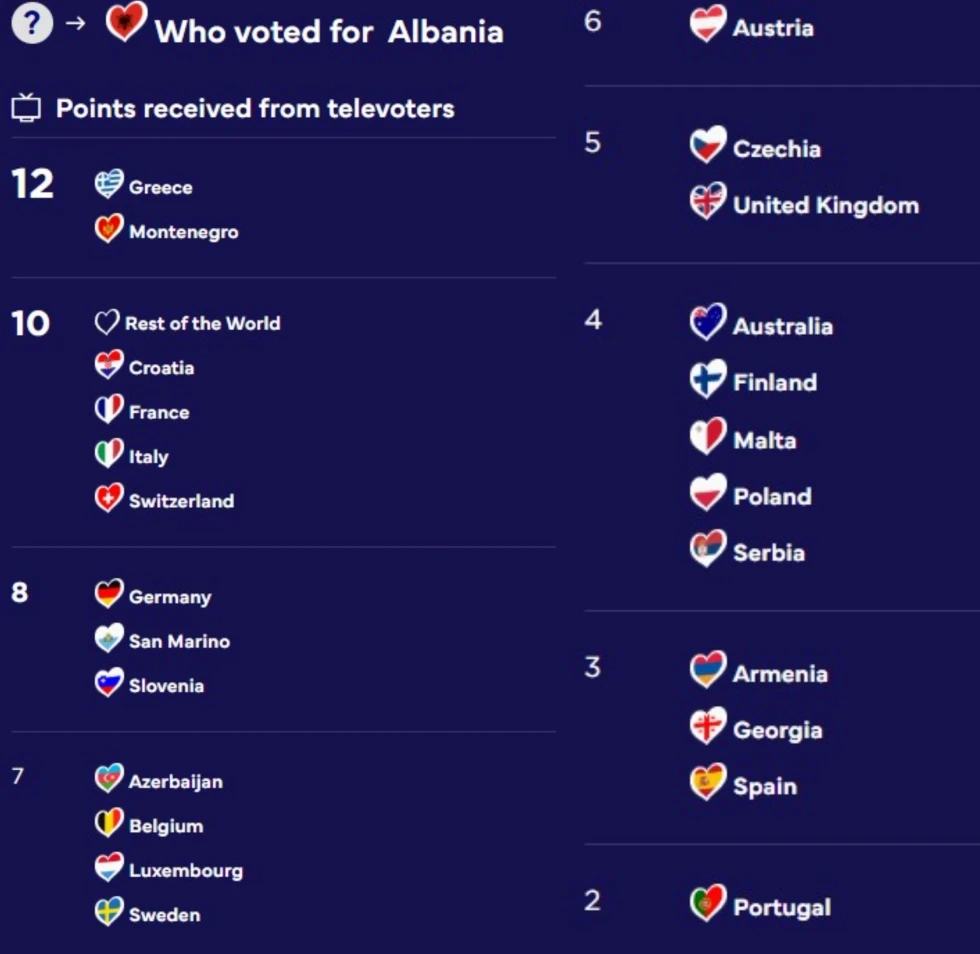Click the Sweden heart flag icon
Viewport: 980px width, 954px height.
[x=109, y=912]
